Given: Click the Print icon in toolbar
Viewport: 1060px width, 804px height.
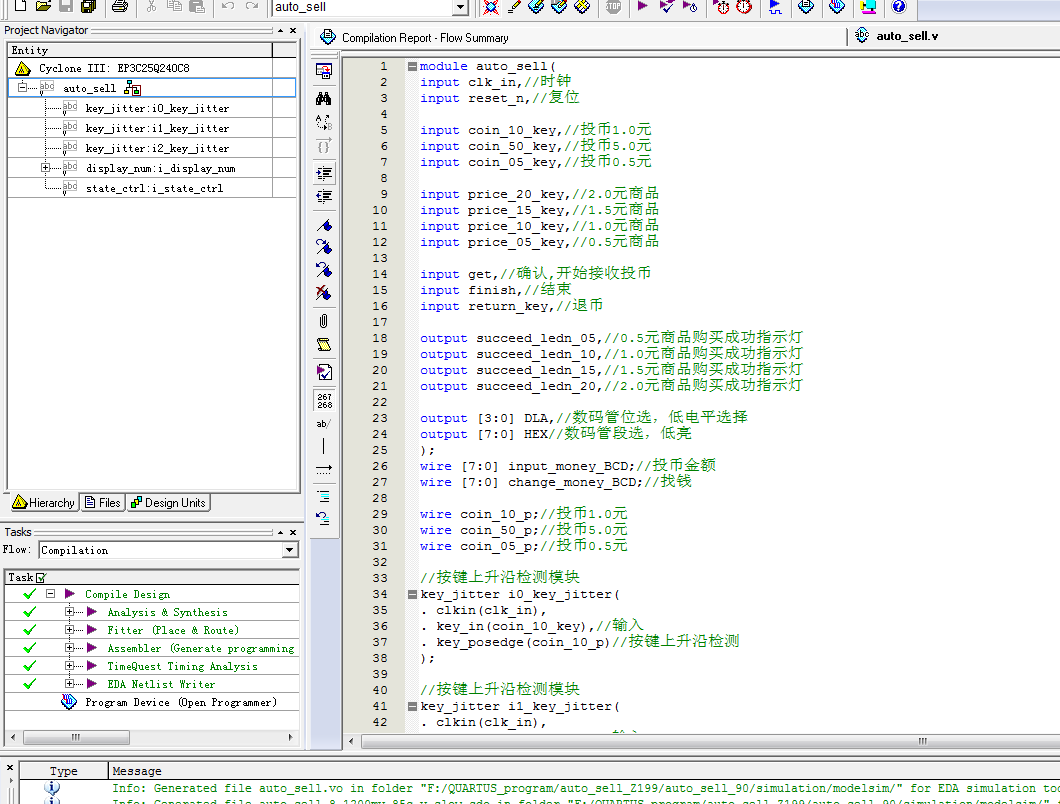Looking at the screenshot, I should point(119,7).
